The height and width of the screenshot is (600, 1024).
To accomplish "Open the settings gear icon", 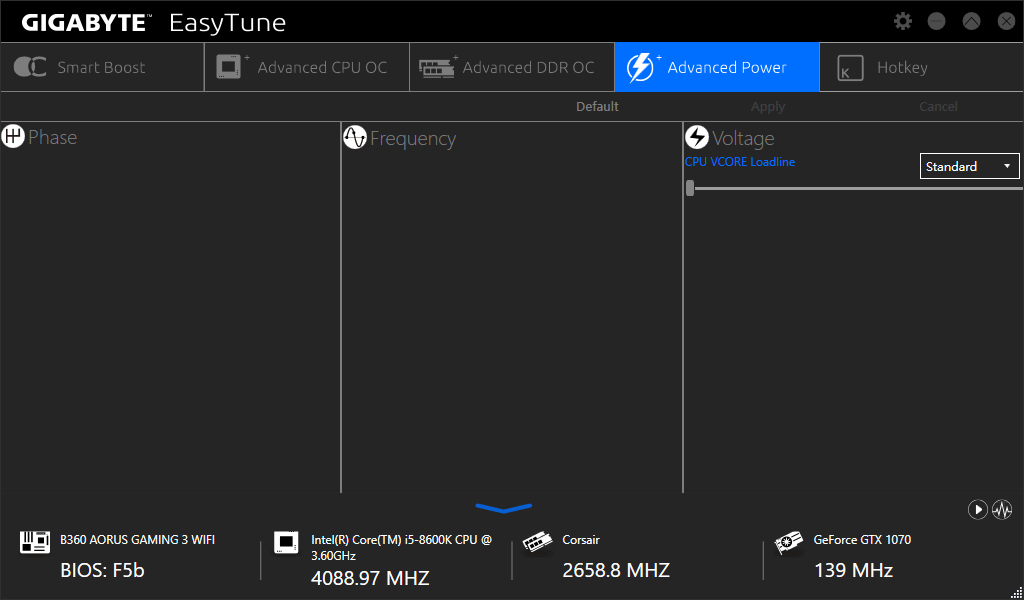I will (903, 22).
